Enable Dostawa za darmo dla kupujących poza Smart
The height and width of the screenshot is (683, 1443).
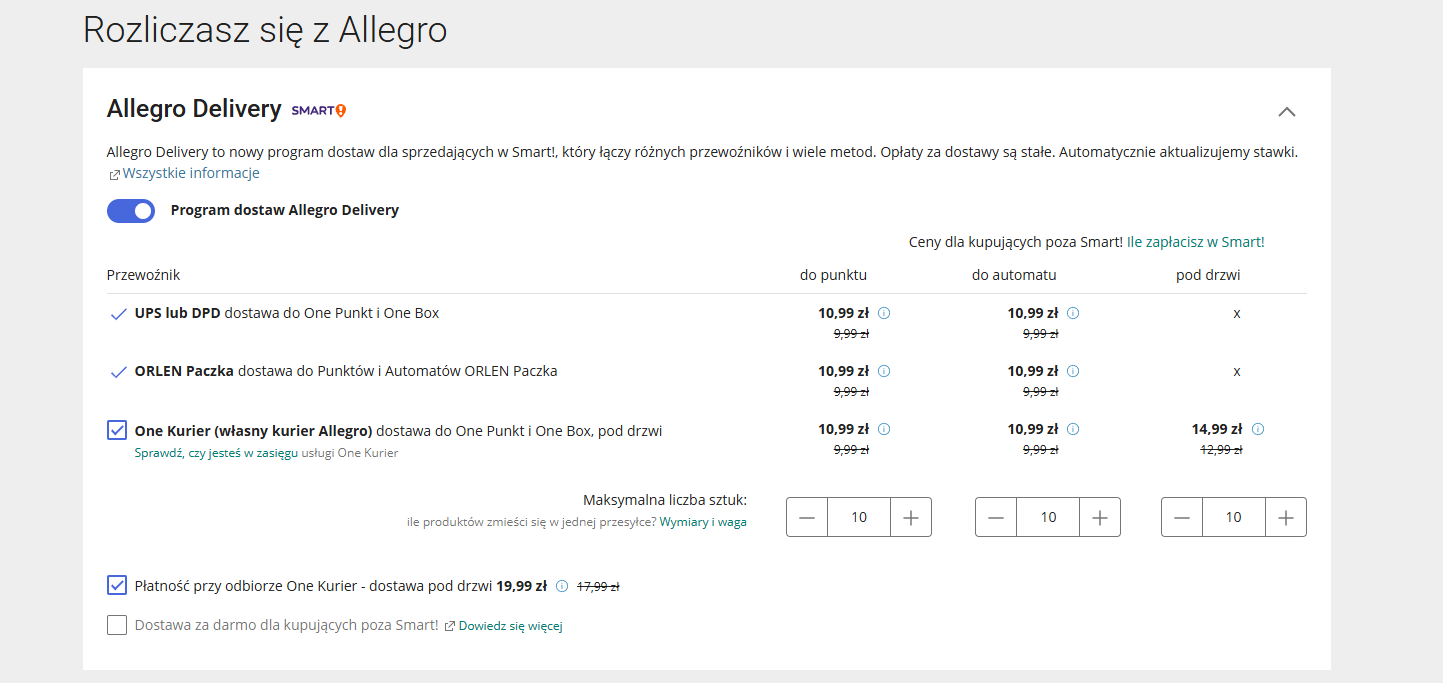117,625
